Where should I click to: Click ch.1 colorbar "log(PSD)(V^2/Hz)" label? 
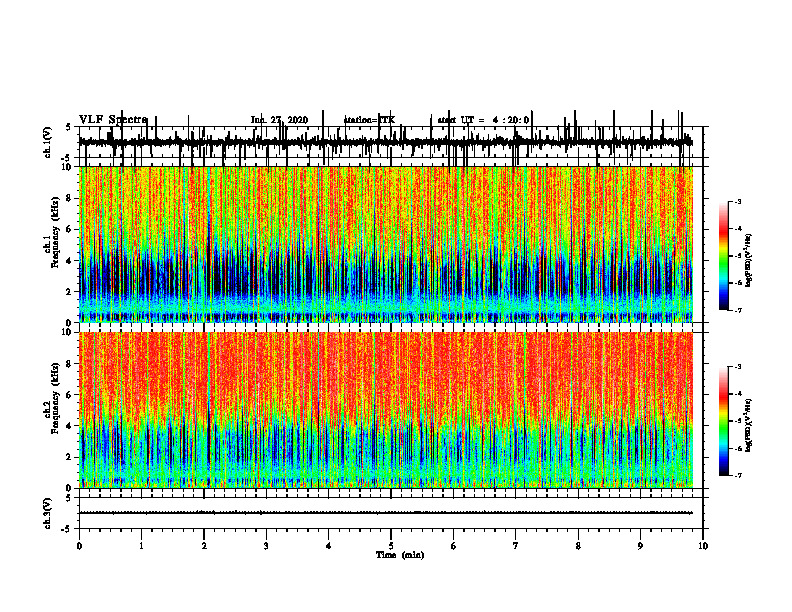click(748, 261)
